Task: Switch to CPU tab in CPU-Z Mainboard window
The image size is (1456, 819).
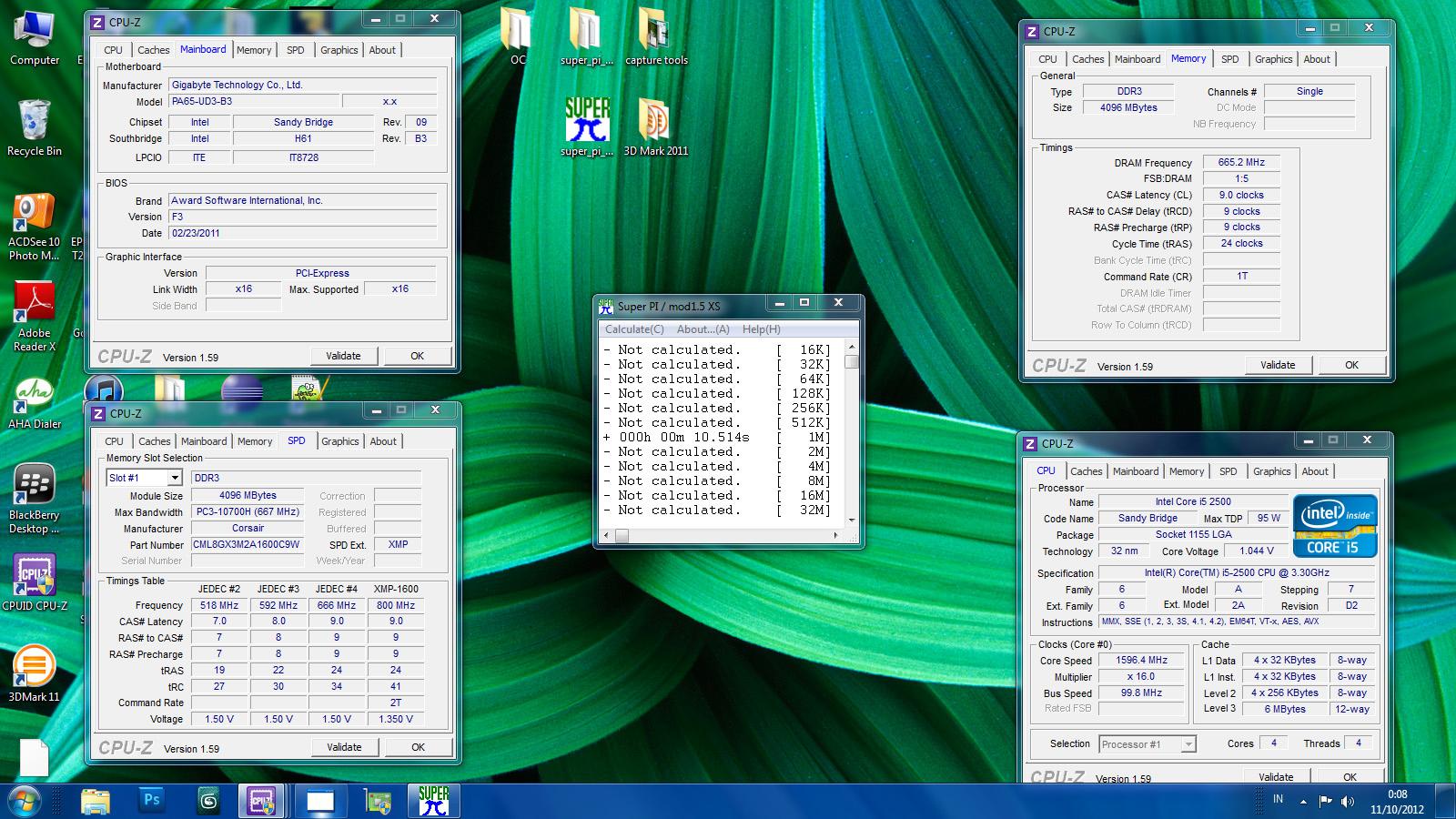Action: click(x=114, y=50)
